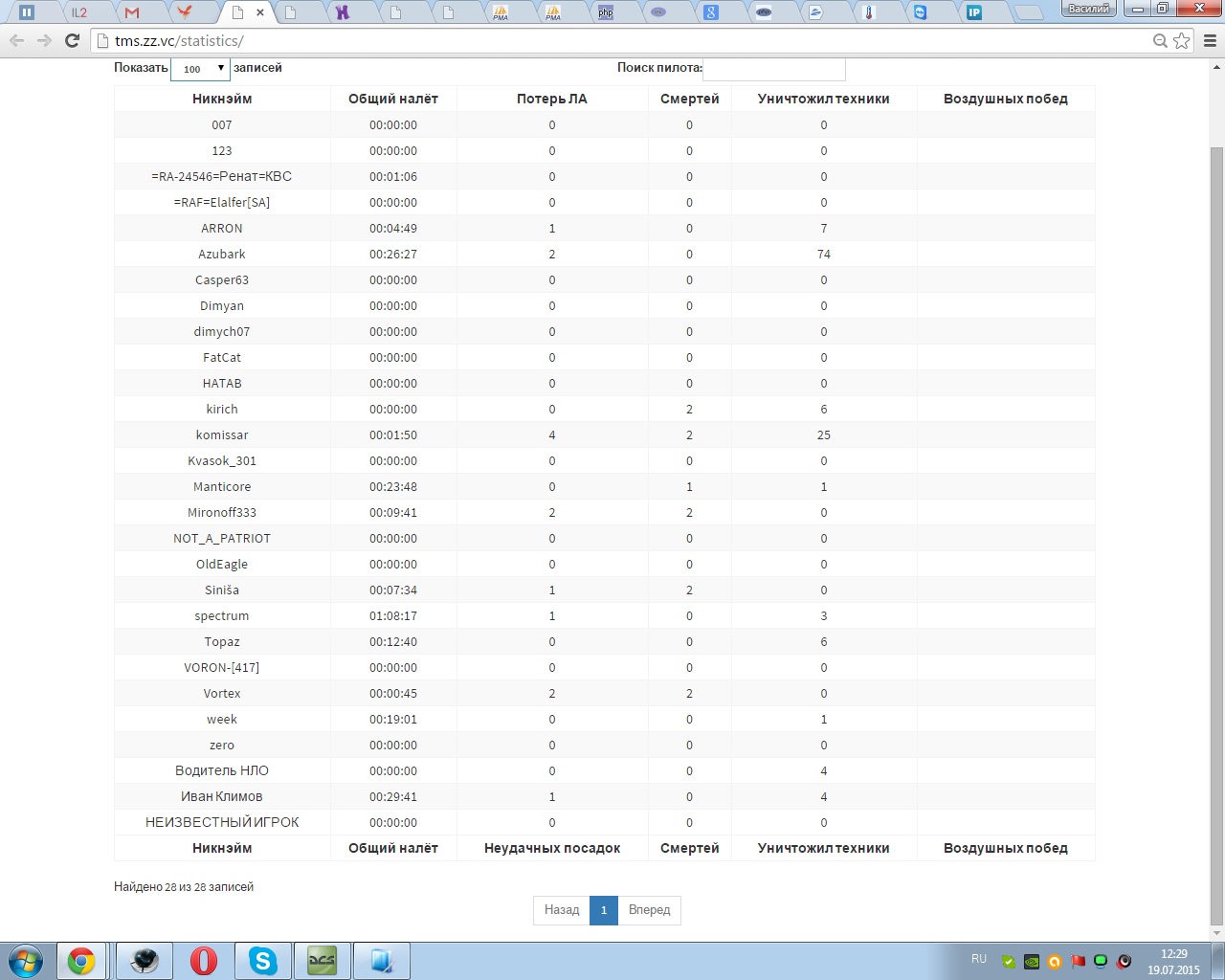
Task: Click the Иван Климов nickname cell
Action: click(222, 796)
